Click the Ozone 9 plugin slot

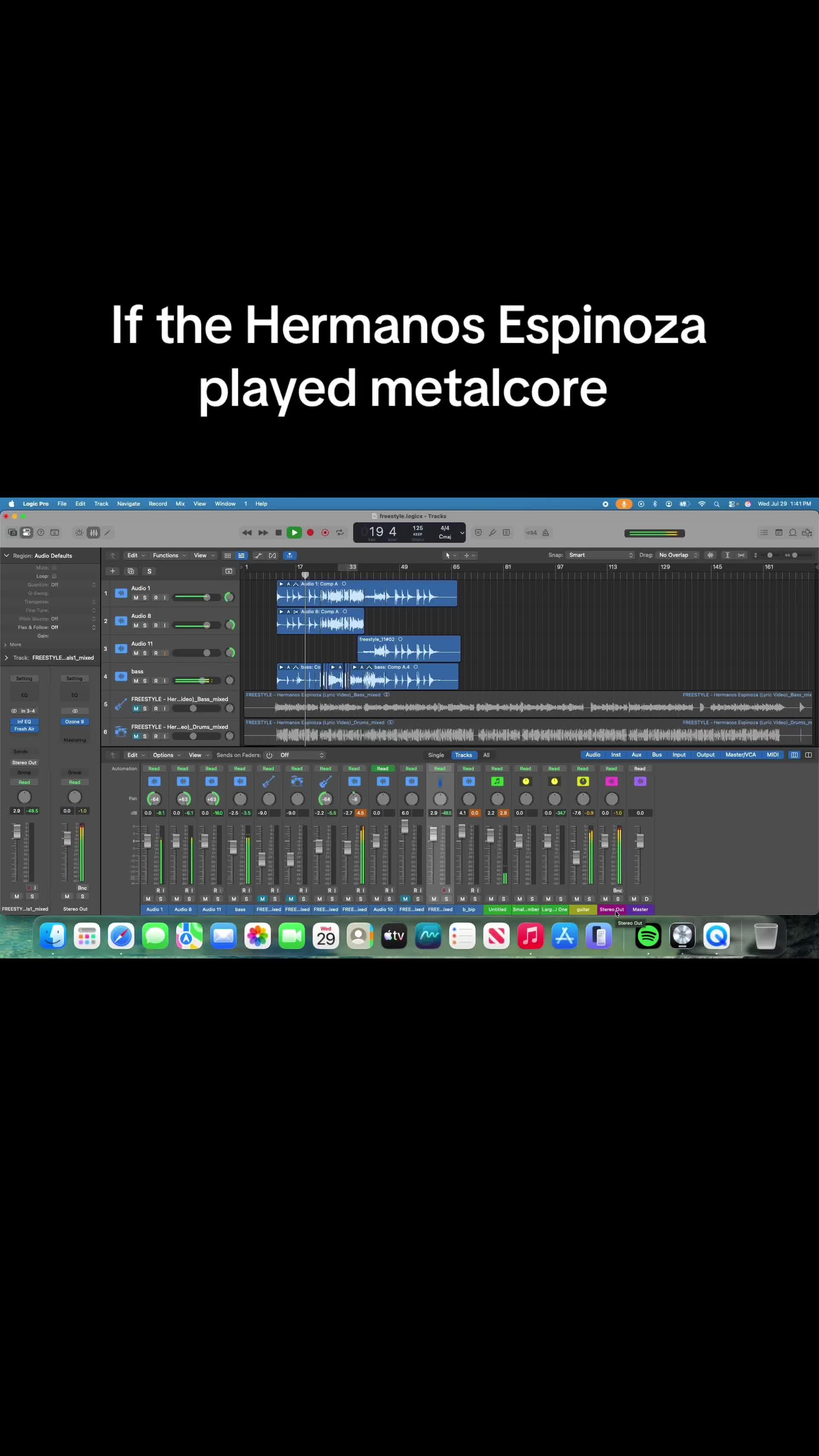[x=75, y=722]
